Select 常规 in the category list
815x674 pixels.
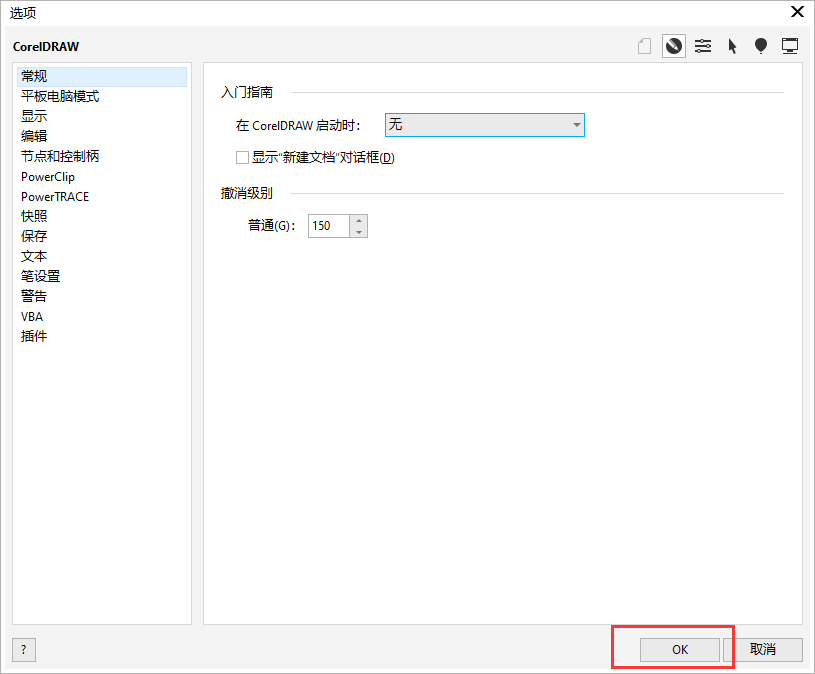[x=102, y=76]
